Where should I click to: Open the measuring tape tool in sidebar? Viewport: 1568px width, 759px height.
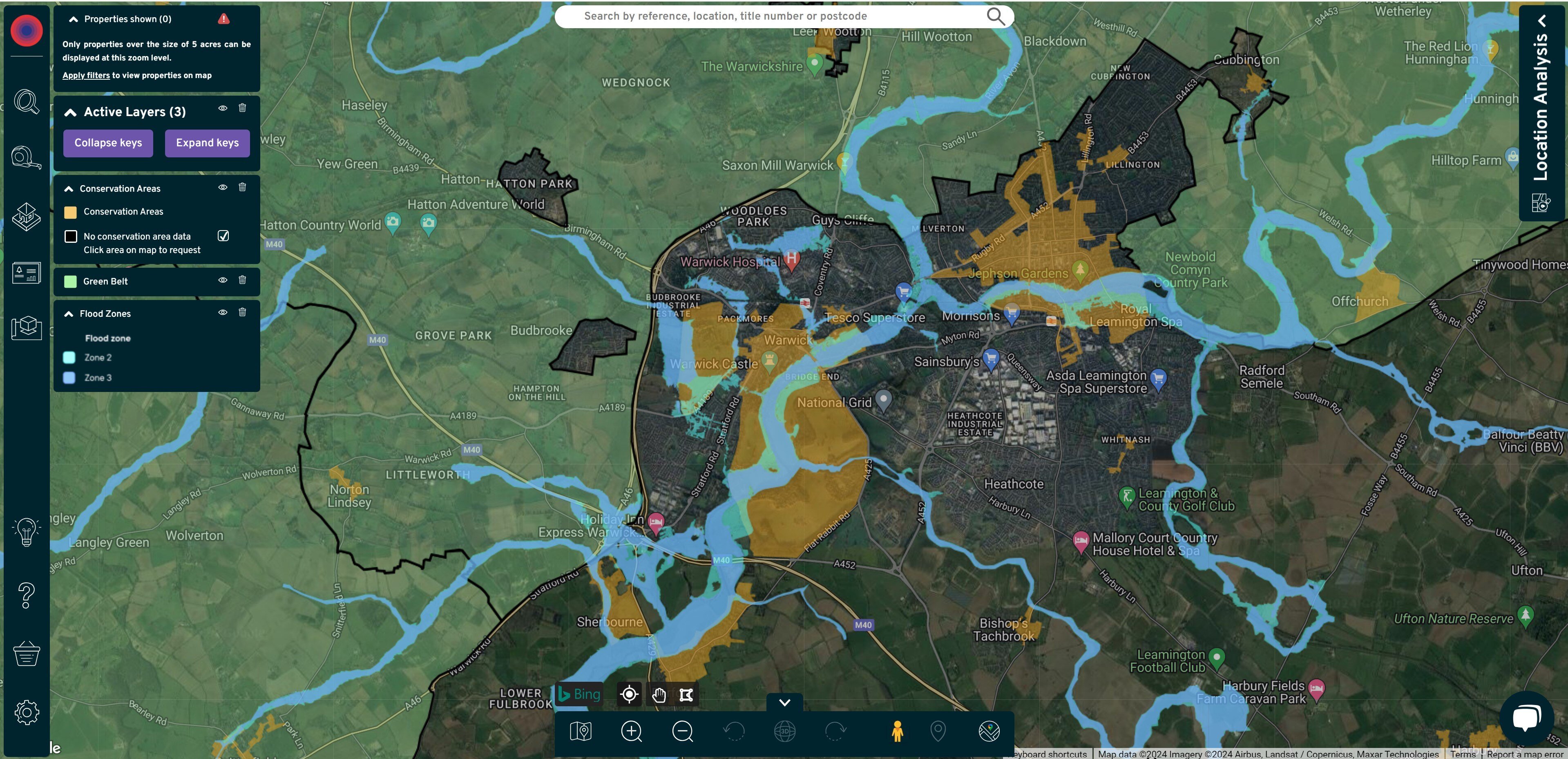coord(26,158)
